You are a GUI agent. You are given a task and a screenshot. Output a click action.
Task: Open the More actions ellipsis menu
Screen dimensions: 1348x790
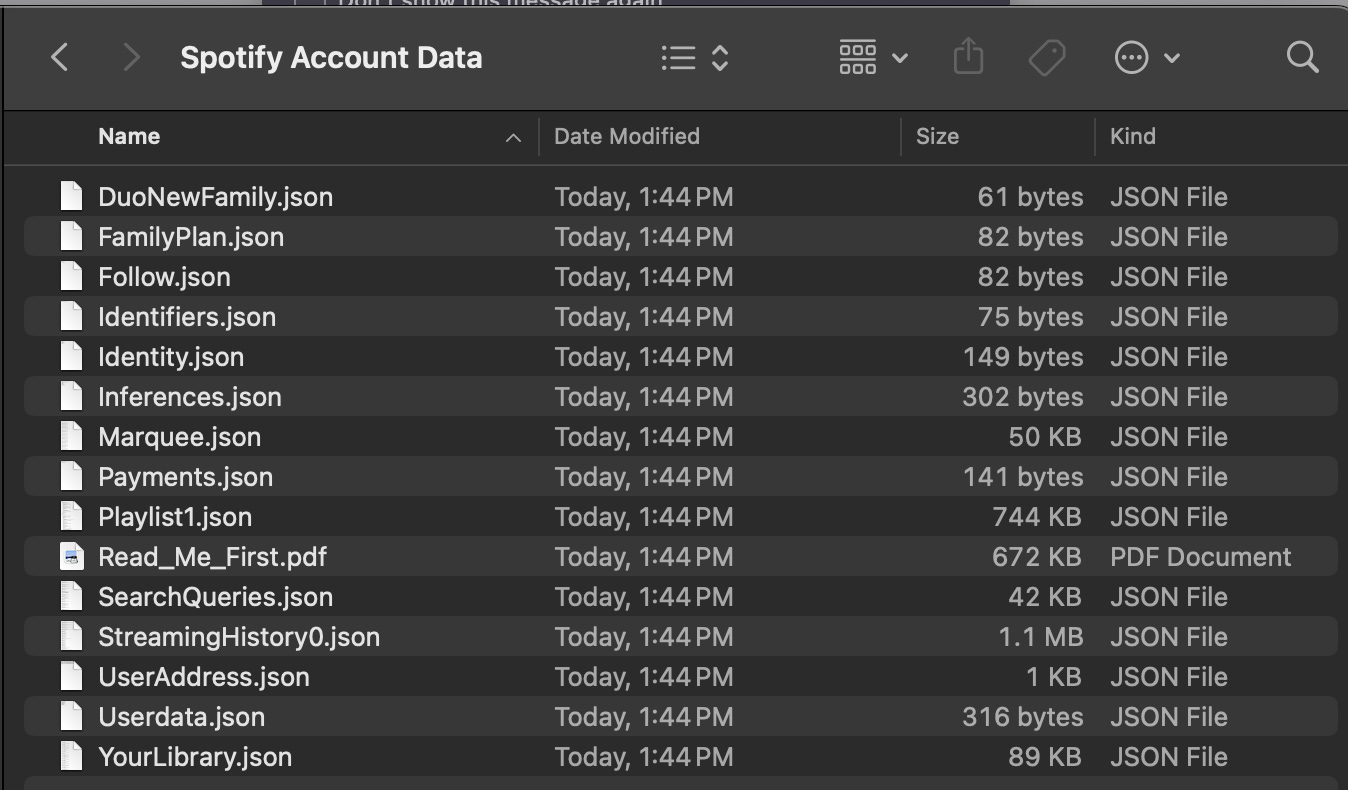point(1131,57)
